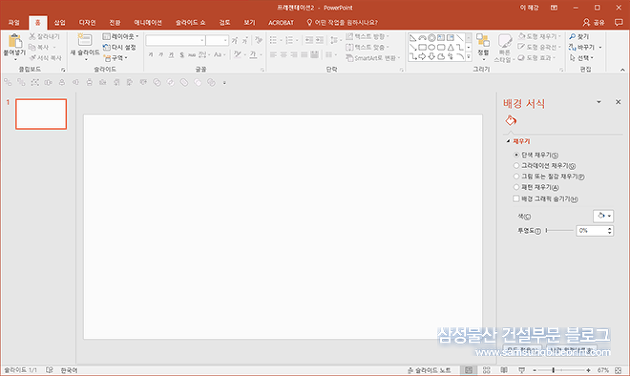The height and width of the screenshot is (376, 630).
Task: Open Quick Styles (빠른 스타일) gallery
Action: [505, 48]
